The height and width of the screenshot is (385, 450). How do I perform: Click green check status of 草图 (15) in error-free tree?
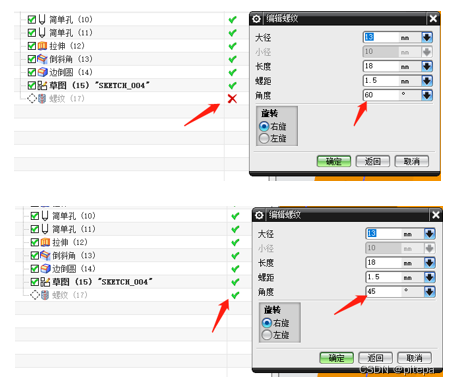(x=235, y=282)
